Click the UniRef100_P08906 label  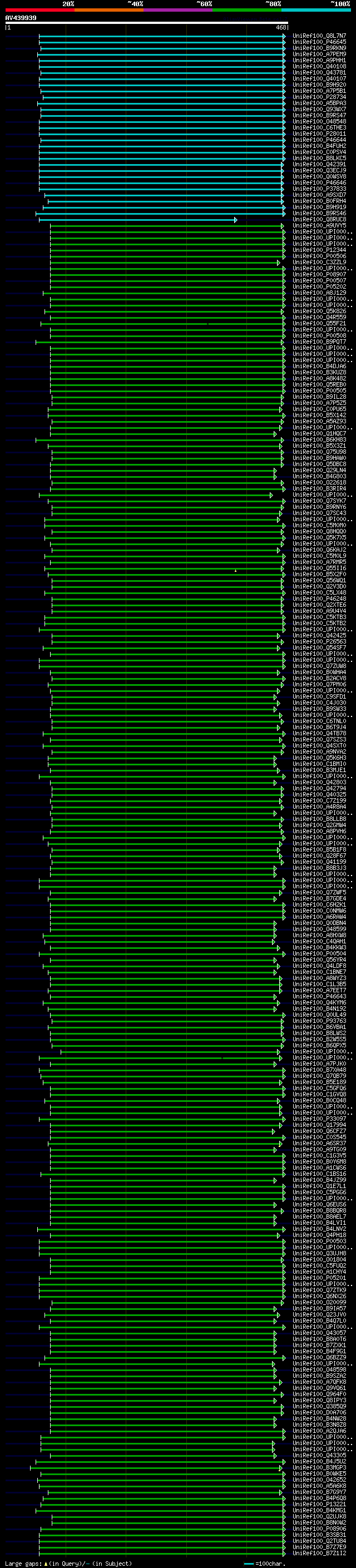tap(319, 1529)
